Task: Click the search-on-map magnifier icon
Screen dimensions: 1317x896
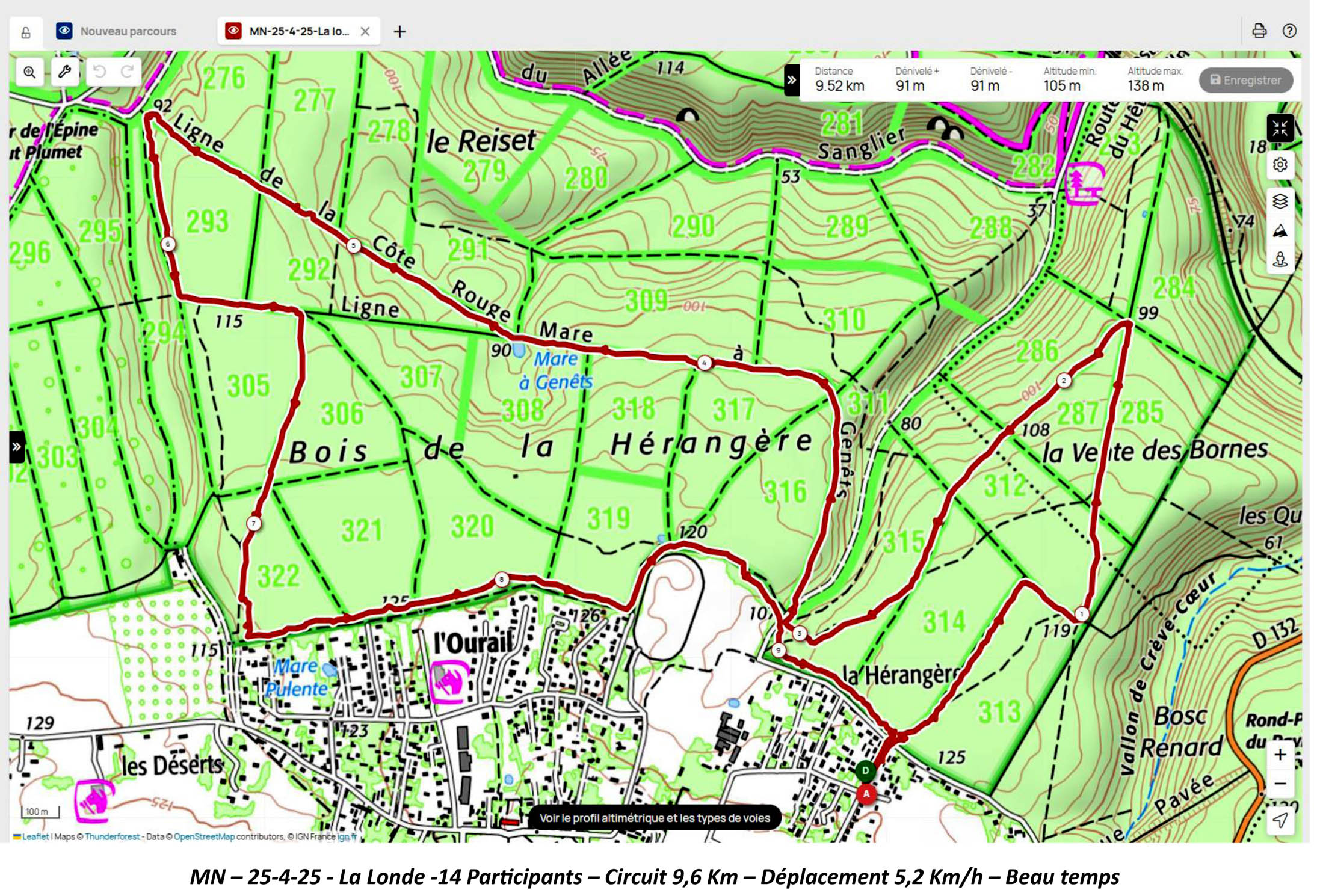Action: coord(29,72)
